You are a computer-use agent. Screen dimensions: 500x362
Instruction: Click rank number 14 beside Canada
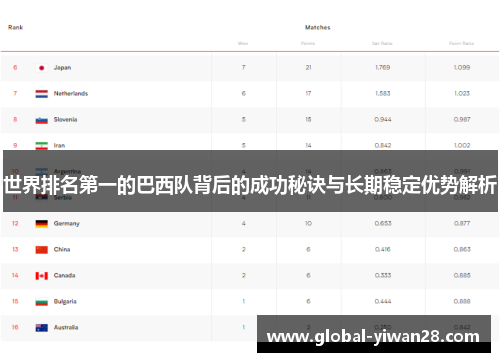click(x=15, y=275)
